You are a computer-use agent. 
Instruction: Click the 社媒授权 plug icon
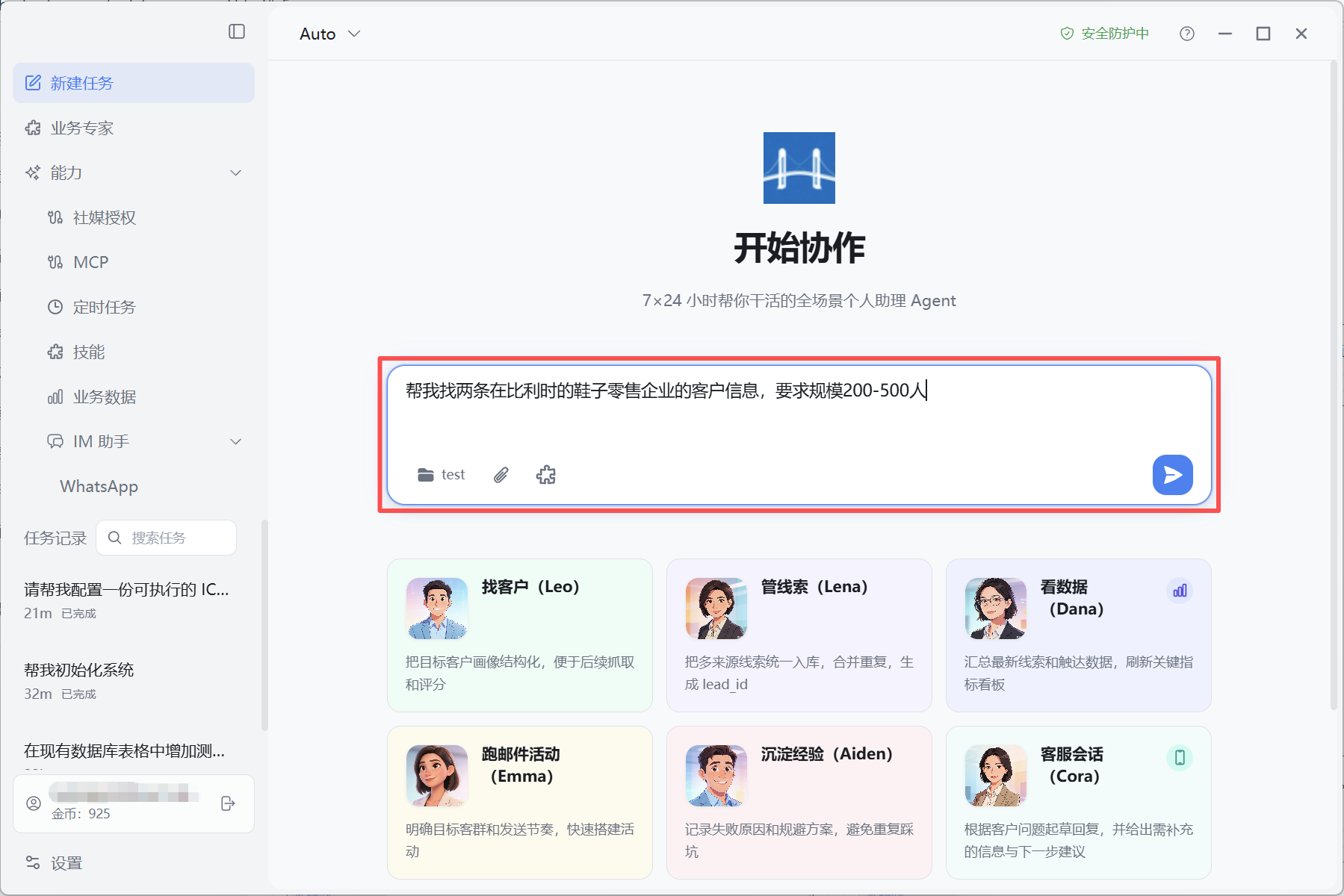pos(55,217)
